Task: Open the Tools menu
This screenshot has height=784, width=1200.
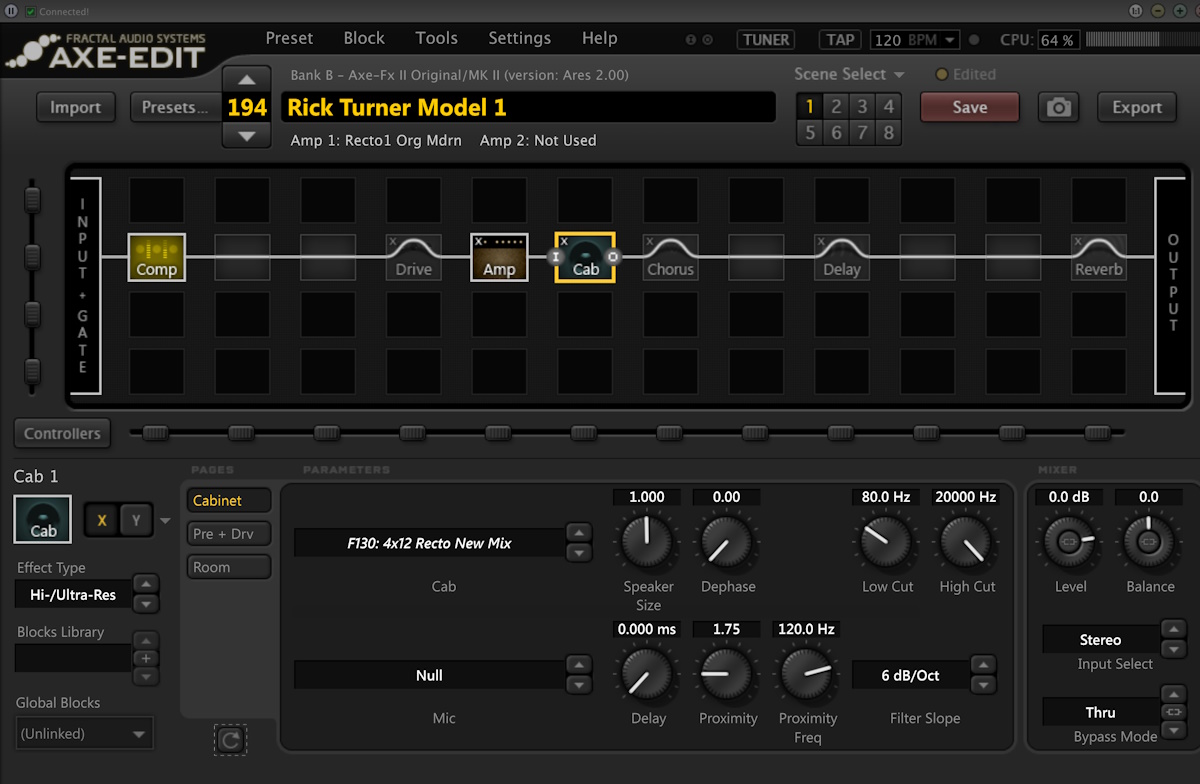Action: pyautogui.click(x=436, y=38)
